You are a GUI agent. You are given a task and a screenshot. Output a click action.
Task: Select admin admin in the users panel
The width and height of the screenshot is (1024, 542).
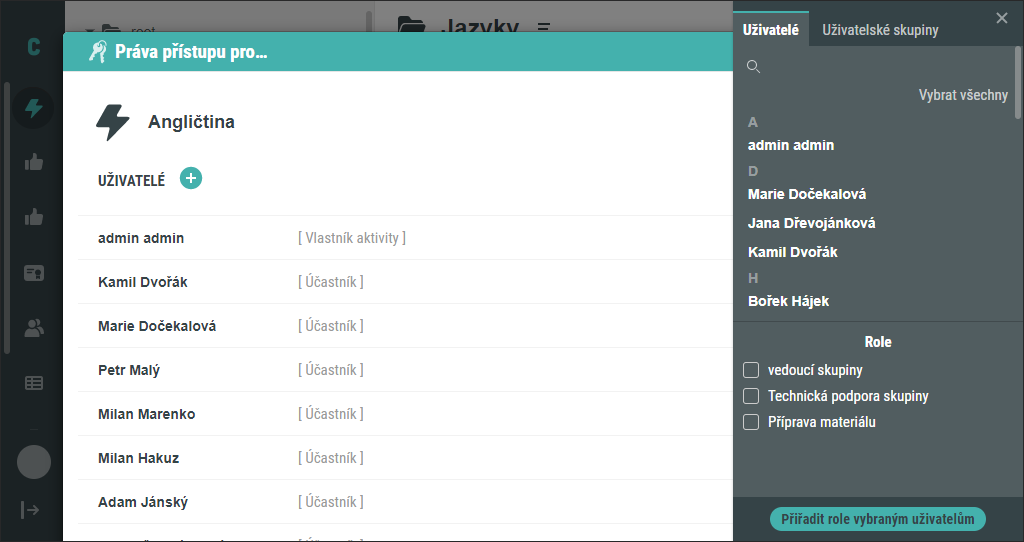(791, 146)
